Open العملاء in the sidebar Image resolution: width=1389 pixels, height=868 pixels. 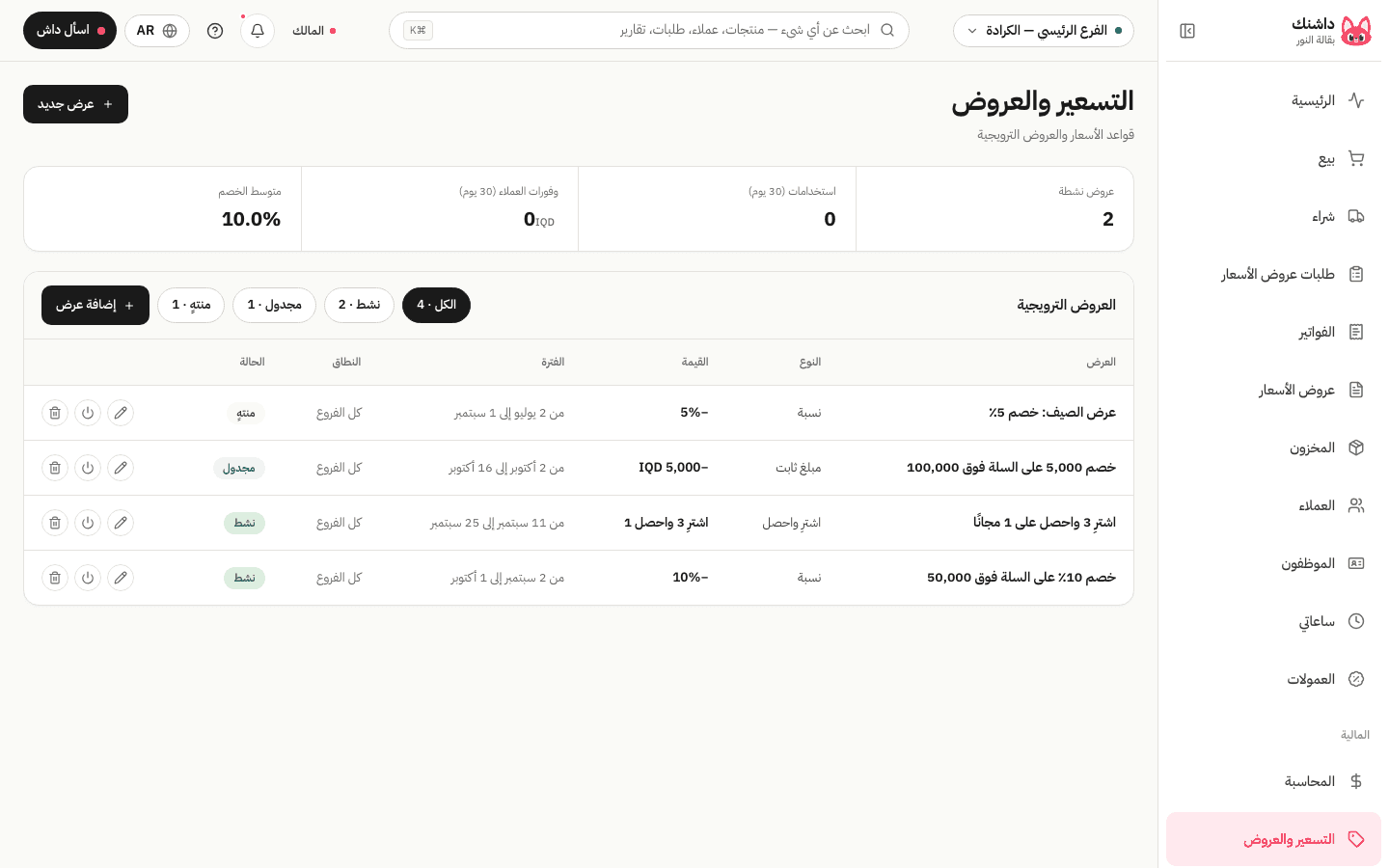pos(1273,505)
